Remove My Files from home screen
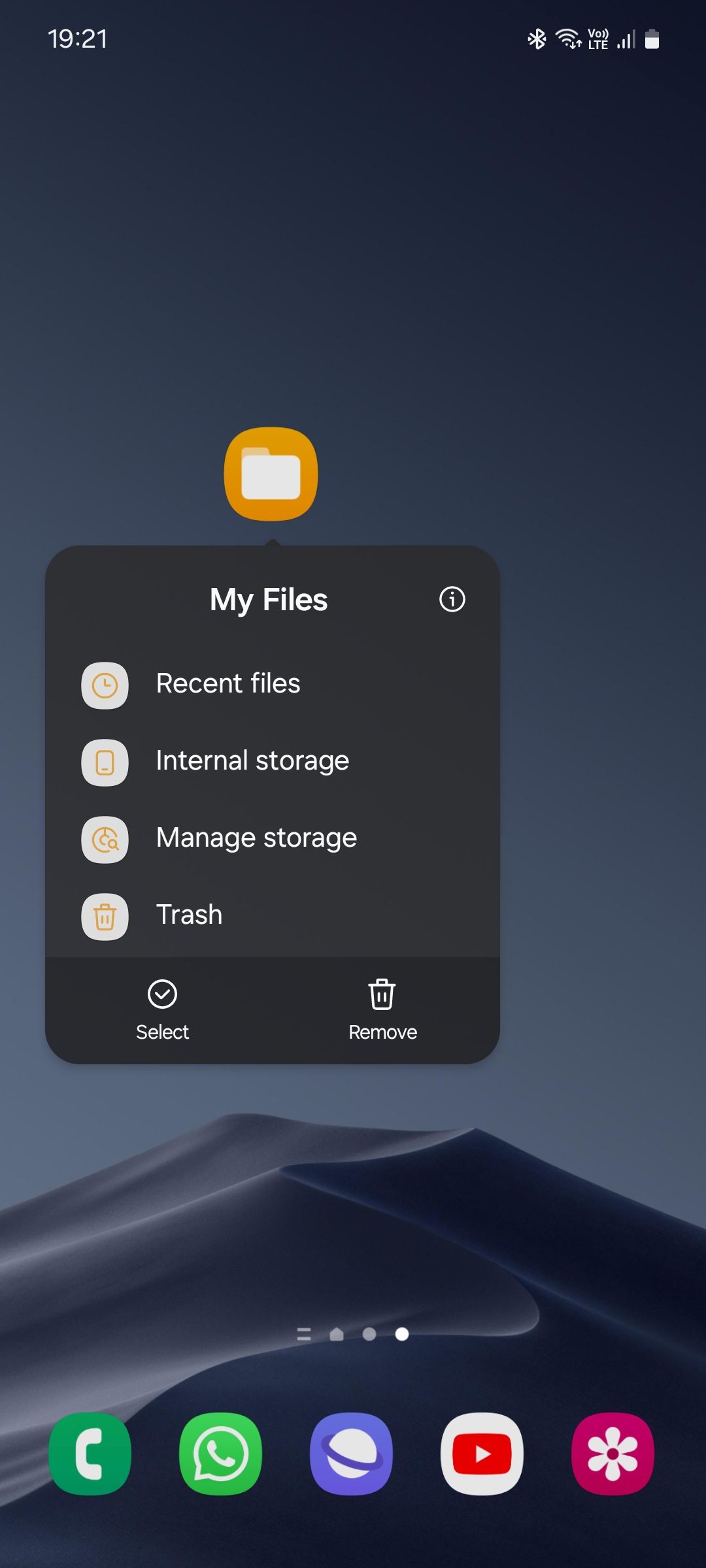Image resolution: width=706 pixels, height=1568 pixels. (382, 1010)
